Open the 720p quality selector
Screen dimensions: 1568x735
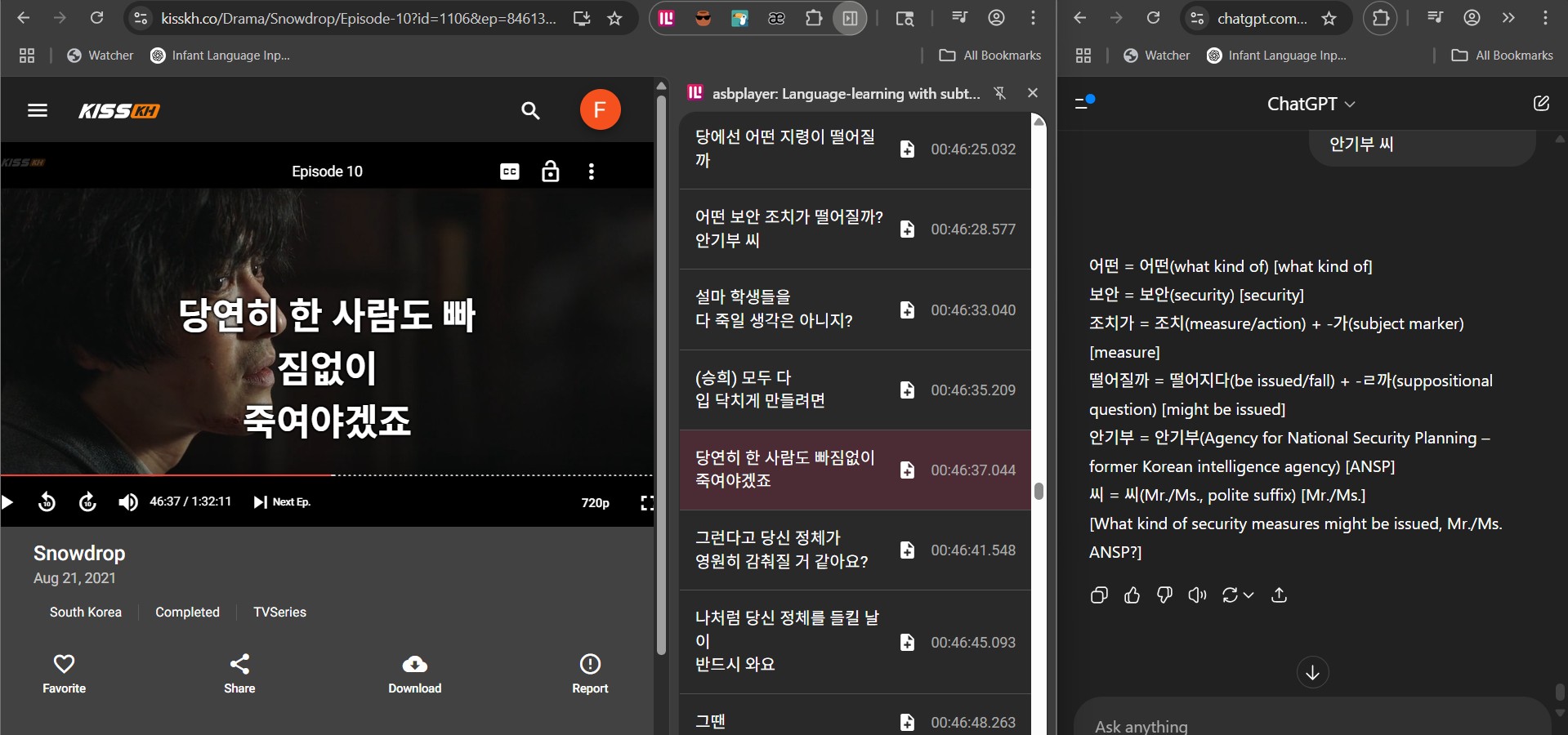(595, 503)
